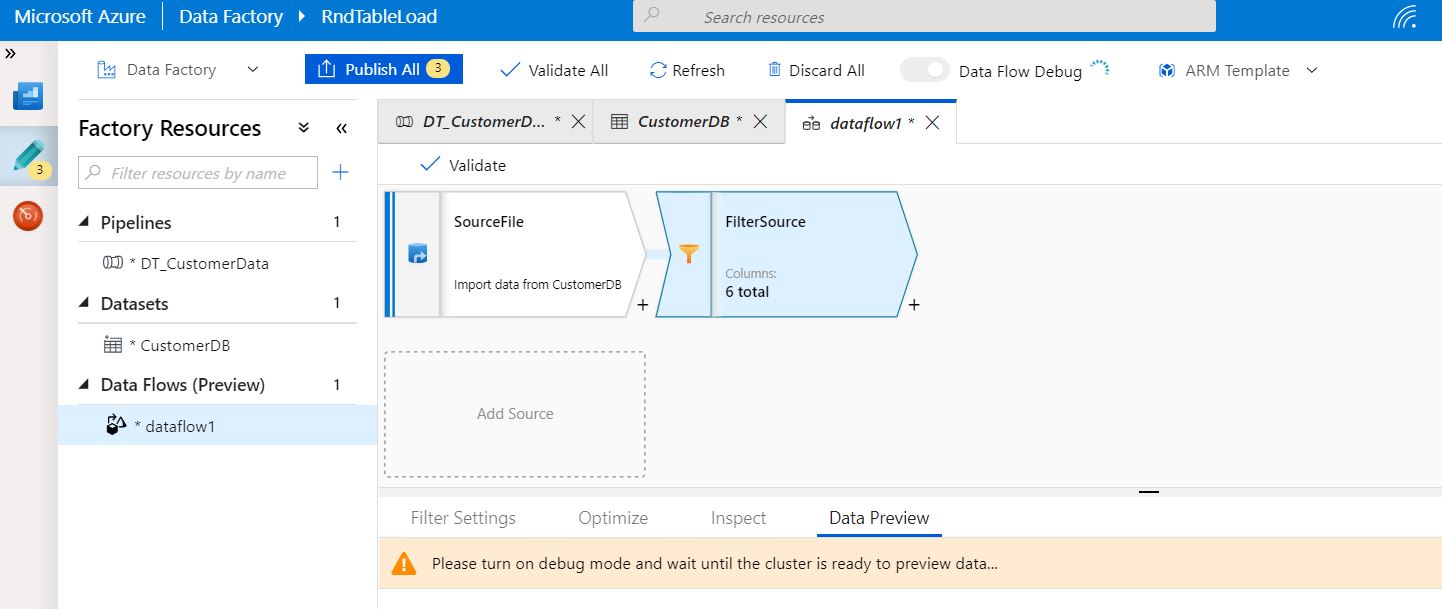Click Validate All in toolbar

(554, 70)
